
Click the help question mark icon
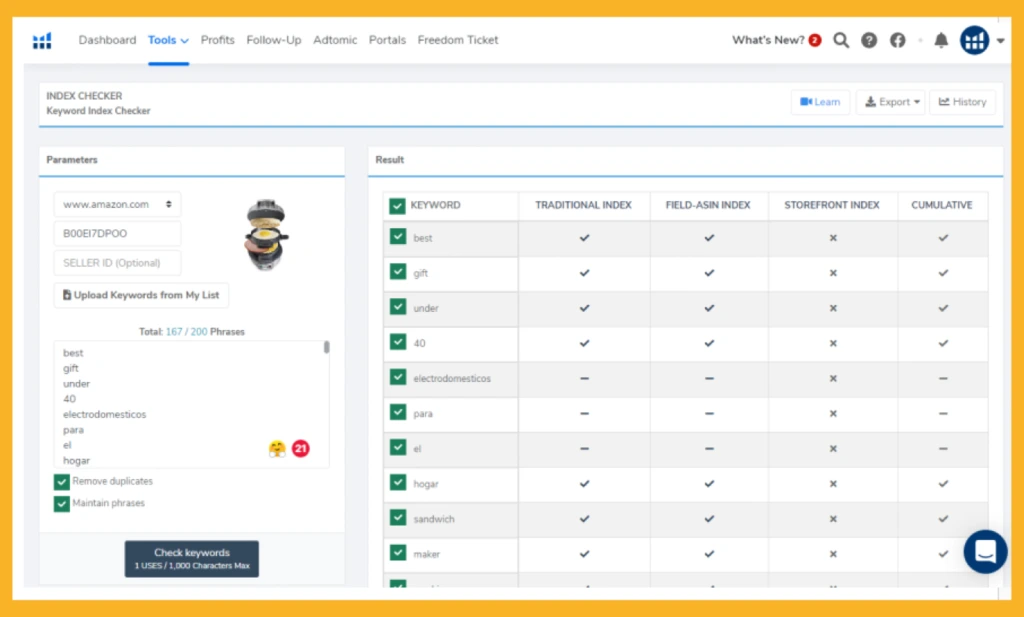click(869, 41)
